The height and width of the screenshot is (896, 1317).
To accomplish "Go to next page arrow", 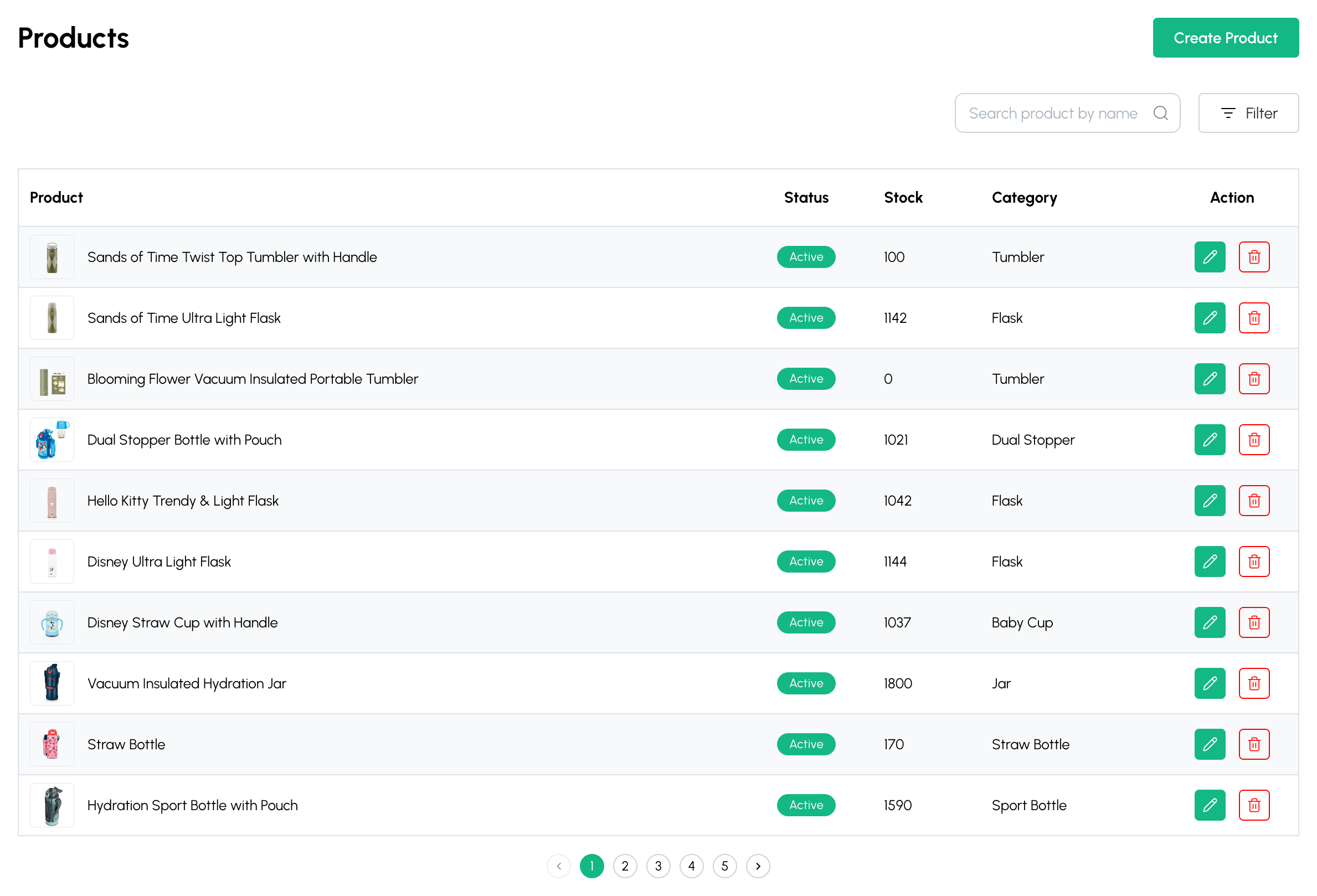I will pyautogui.click(x=758, y=866).
